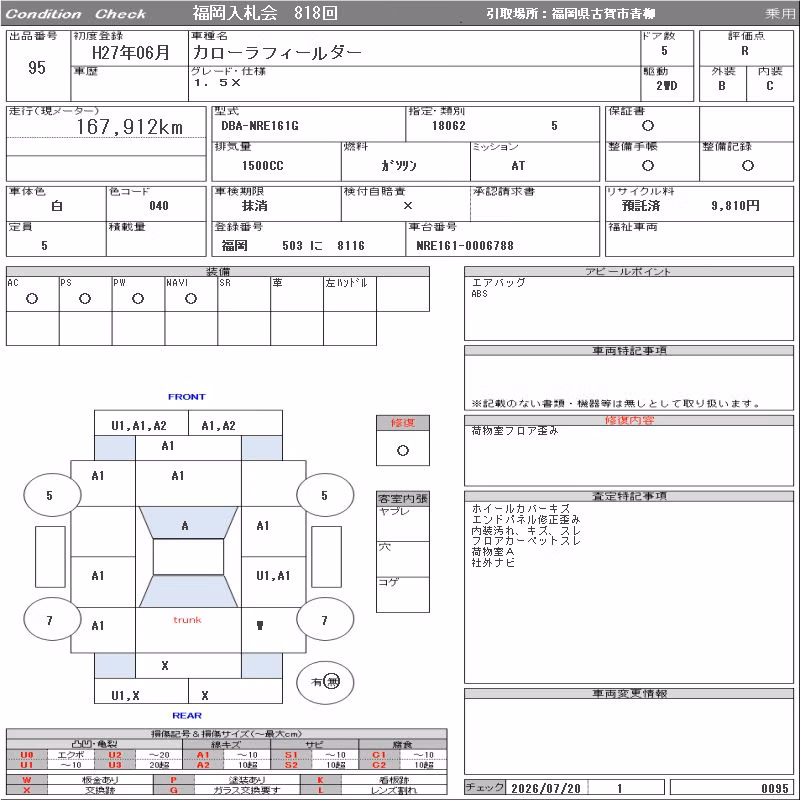Screen dimensions: 800x800
Task: Select appeal point 'ABS'
Action: click(x=480, y=294)
